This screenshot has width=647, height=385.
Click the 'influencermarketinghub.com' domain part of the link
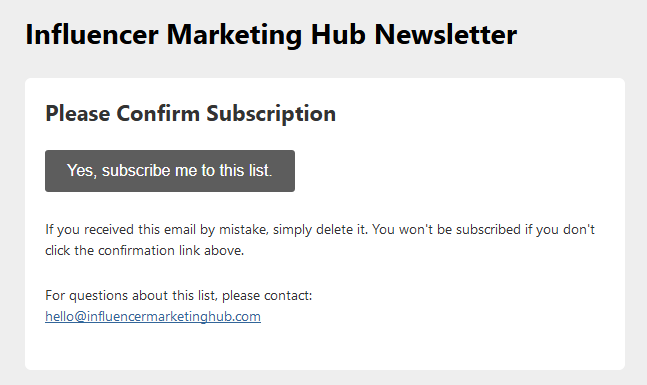point(174,317)
